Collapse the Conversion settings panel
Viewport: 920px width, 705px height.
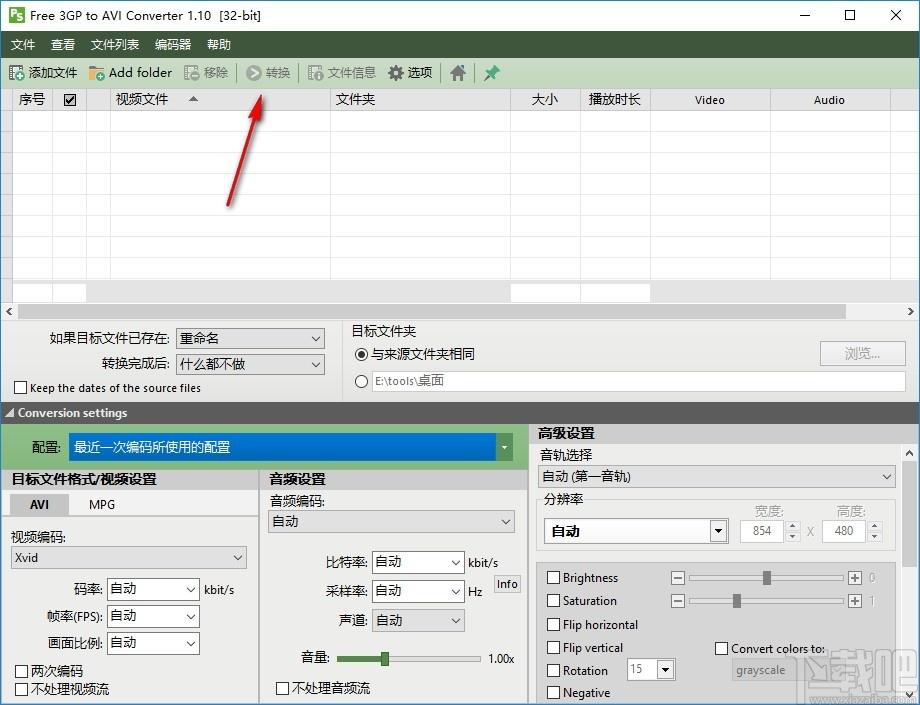9,413
